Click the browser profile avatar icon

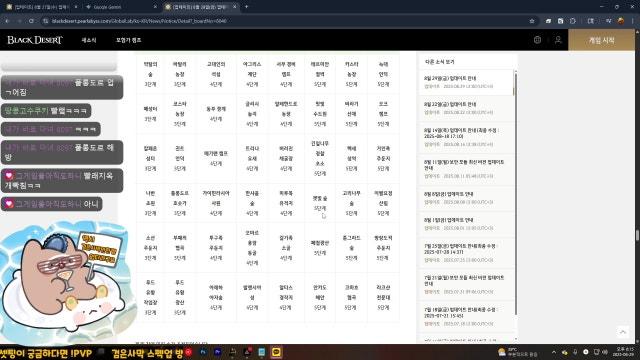coord(621,21)
